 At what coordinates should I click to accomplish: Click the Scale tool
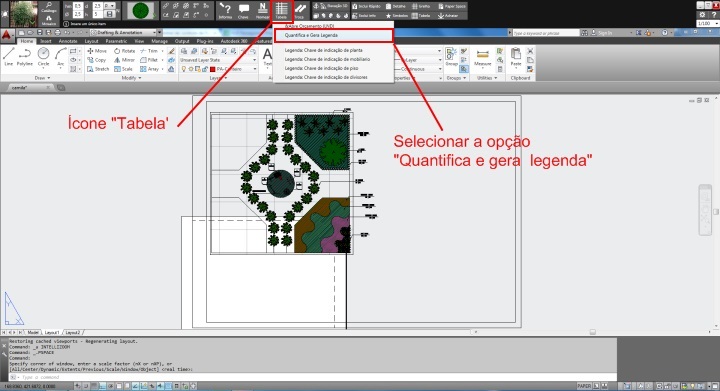pos(123,69)
